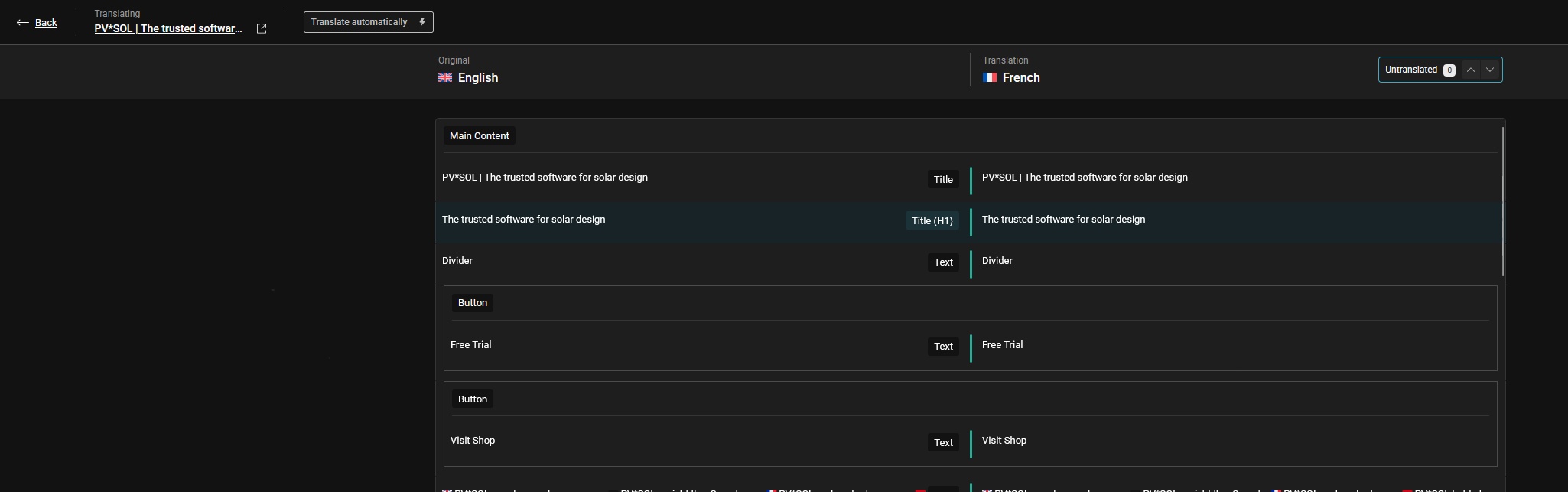Edit French translation of Divider text
This screenshot has height=492, width=1568.
(x=997, y=261)
